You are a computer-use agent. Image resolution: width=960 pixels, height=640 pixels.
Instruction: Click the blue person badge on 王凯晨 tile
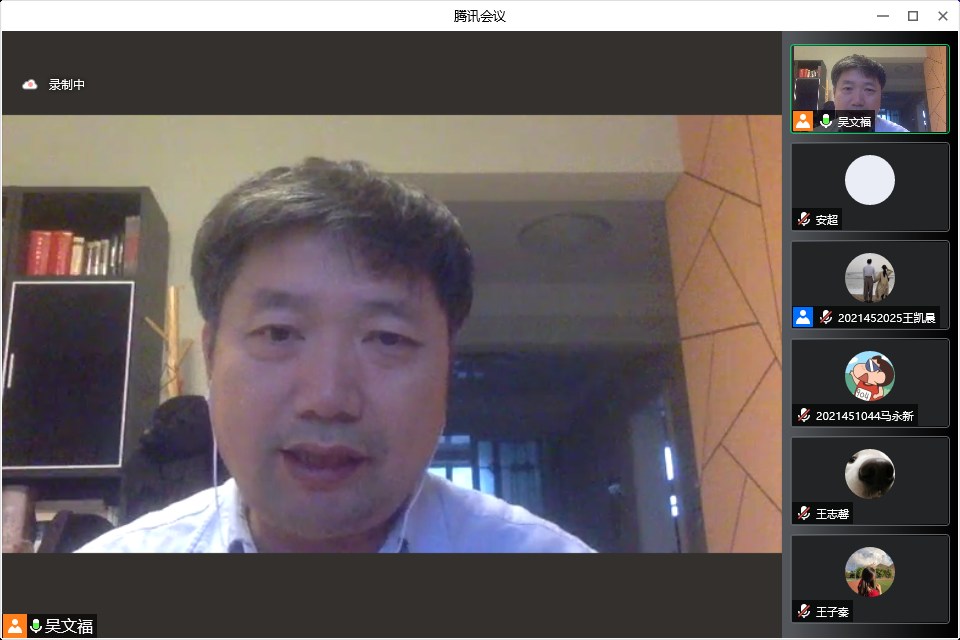click(x=803, y=317)
